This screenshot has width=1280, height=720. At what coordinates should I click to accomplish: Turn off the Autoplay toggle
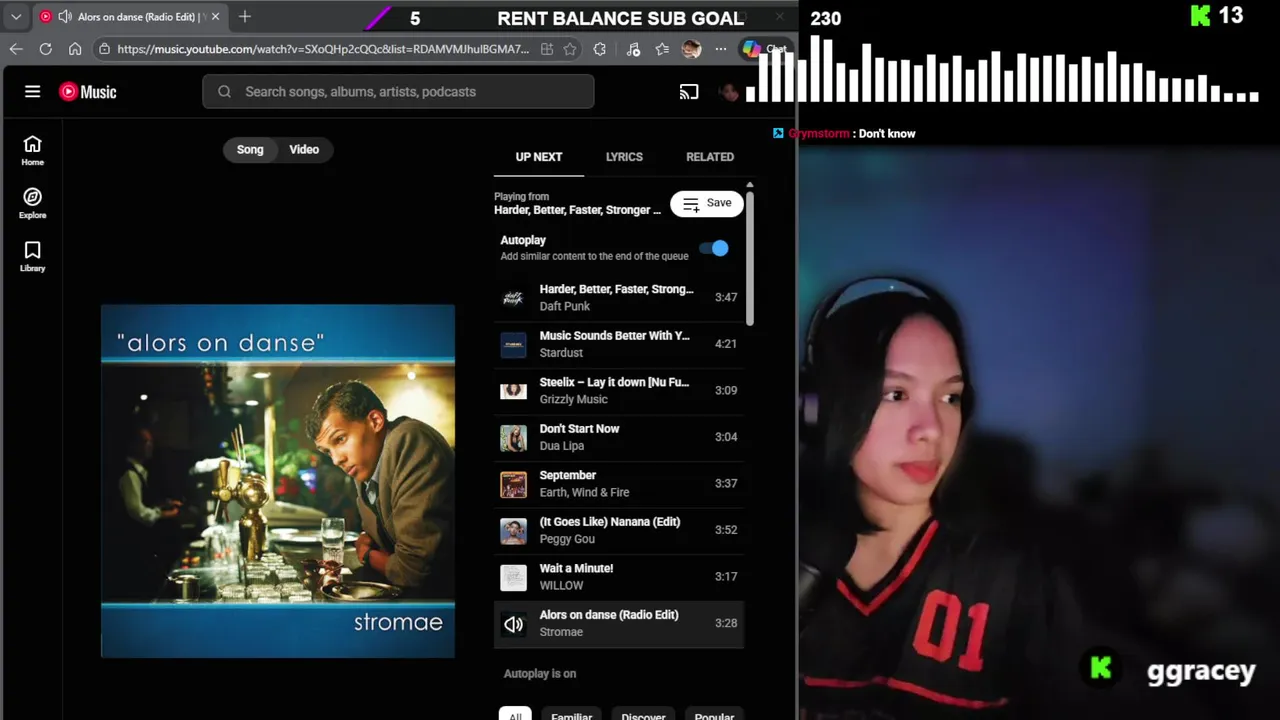click(714, 248)
